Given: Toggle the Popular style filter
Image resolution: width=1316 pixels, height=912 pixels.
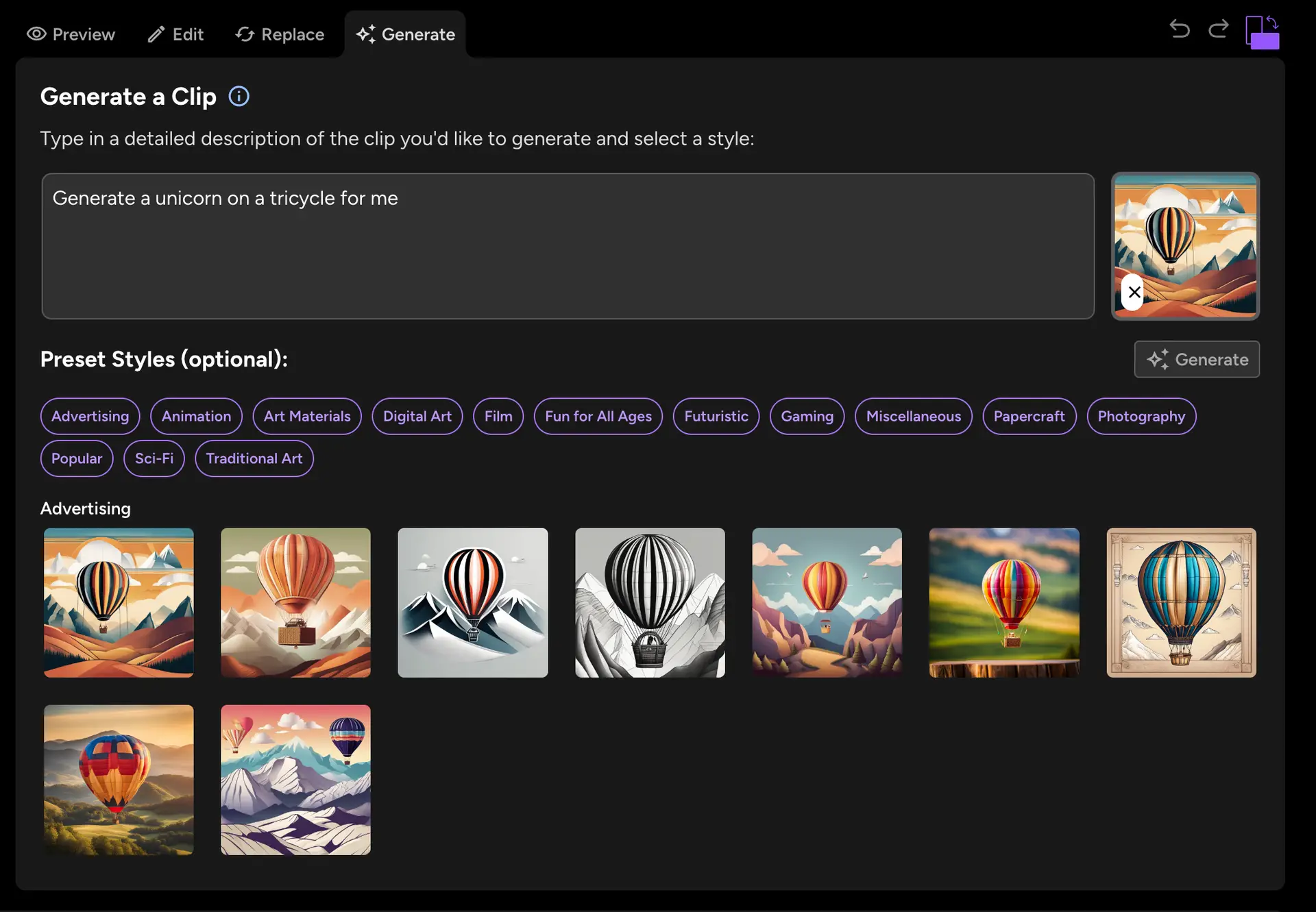Looking at the screenshot, I should (76, 458).
